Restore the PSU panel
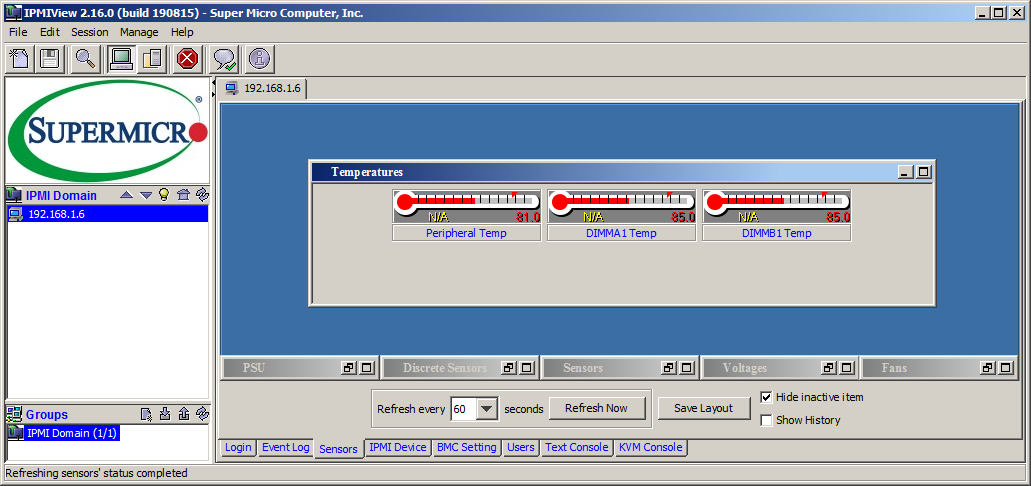1031x486 pixels. click(x=348, y=368)
